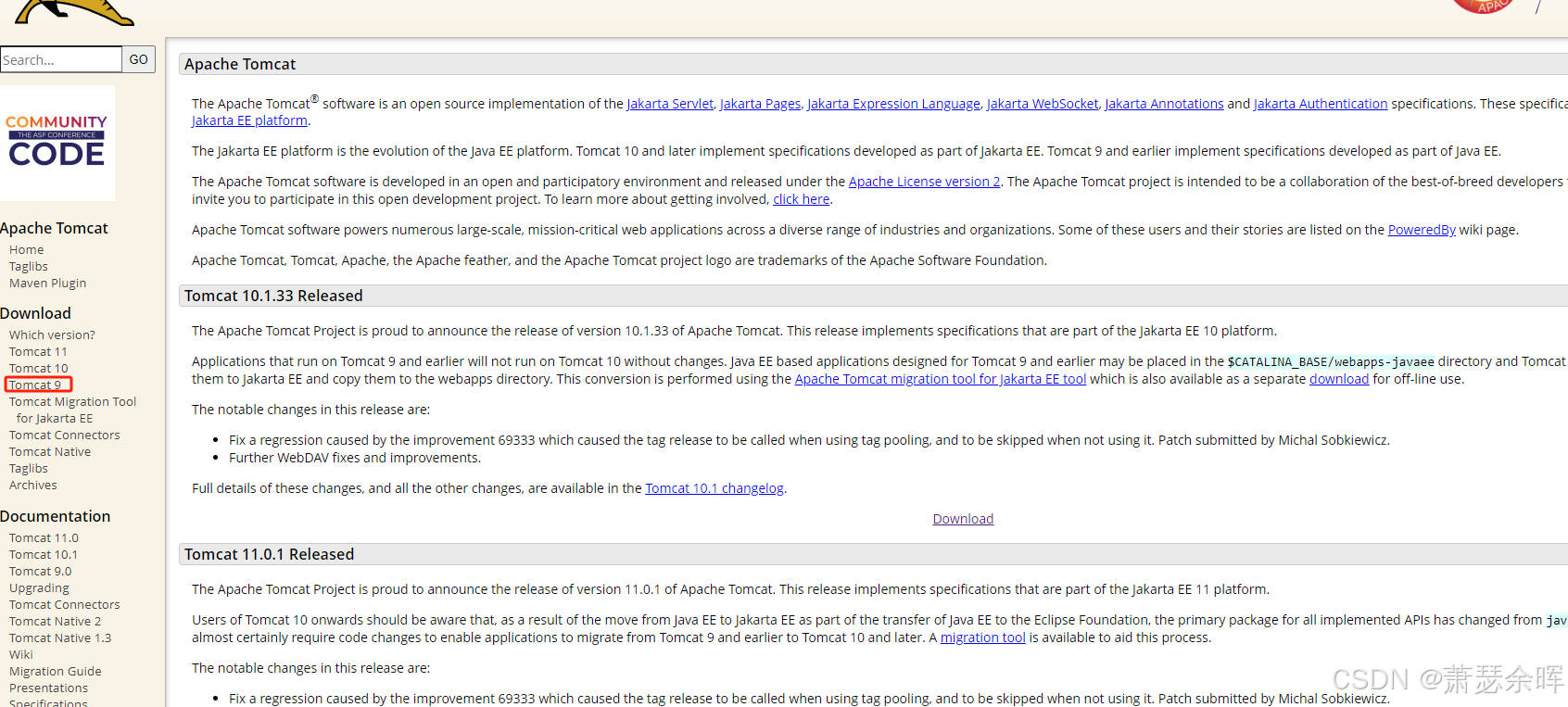Click '$CATALINA_BASE/webapps-javaee' code text
The image size is (1568, 707).
click(x=1331, y=362)
